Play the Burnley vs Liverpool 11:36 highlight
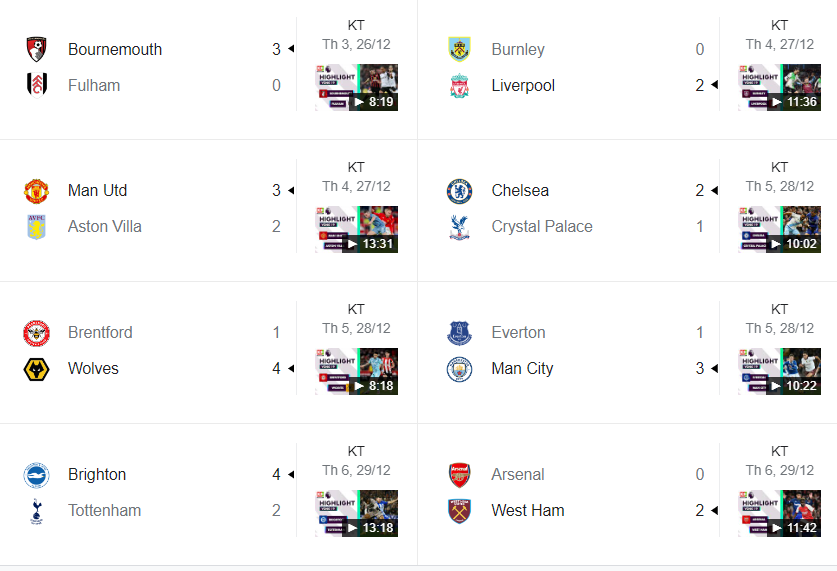This screenshot has height=571, width=837. [780, 88]
